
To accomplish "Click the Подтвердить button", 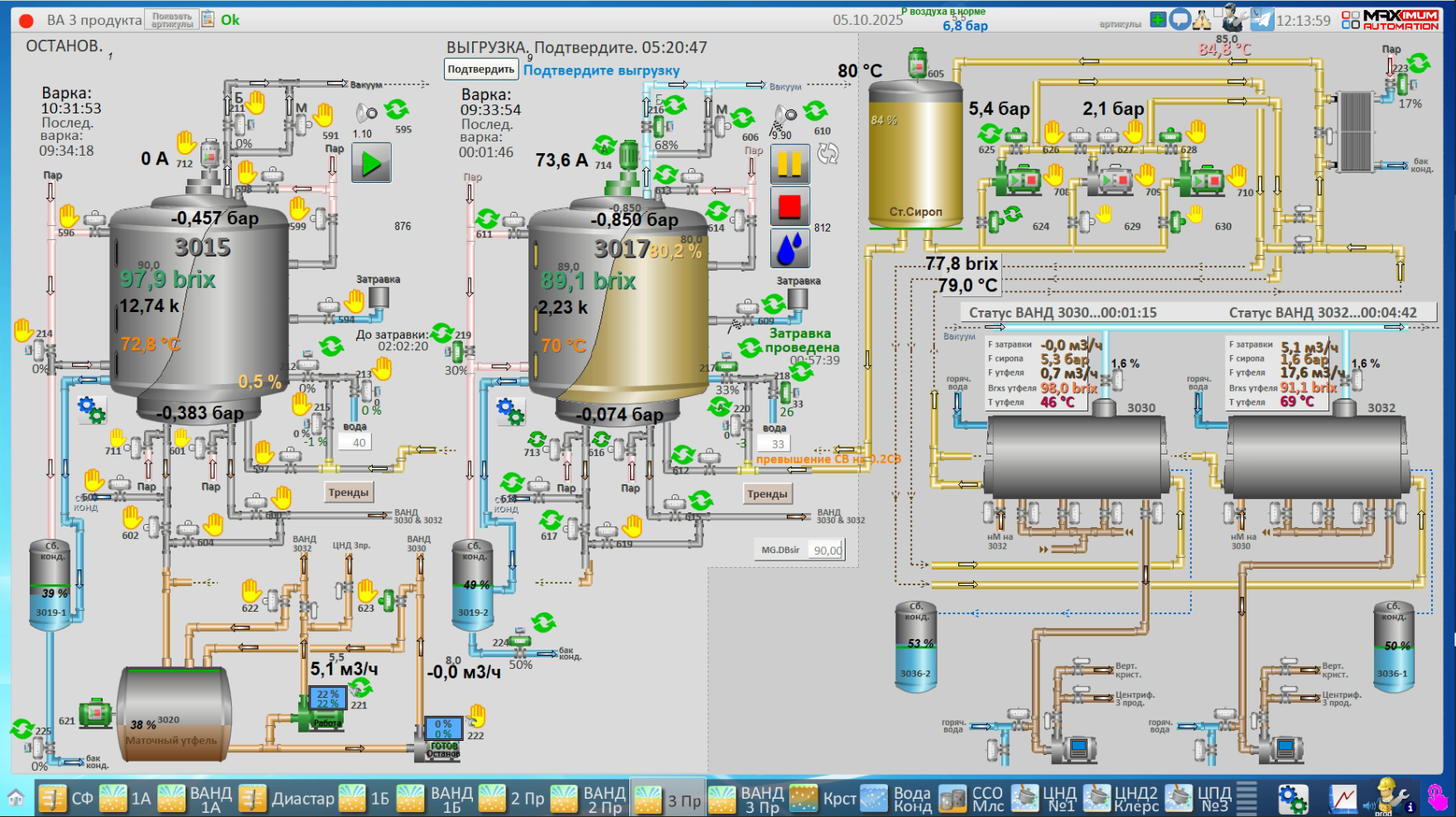I will point(481,70).
